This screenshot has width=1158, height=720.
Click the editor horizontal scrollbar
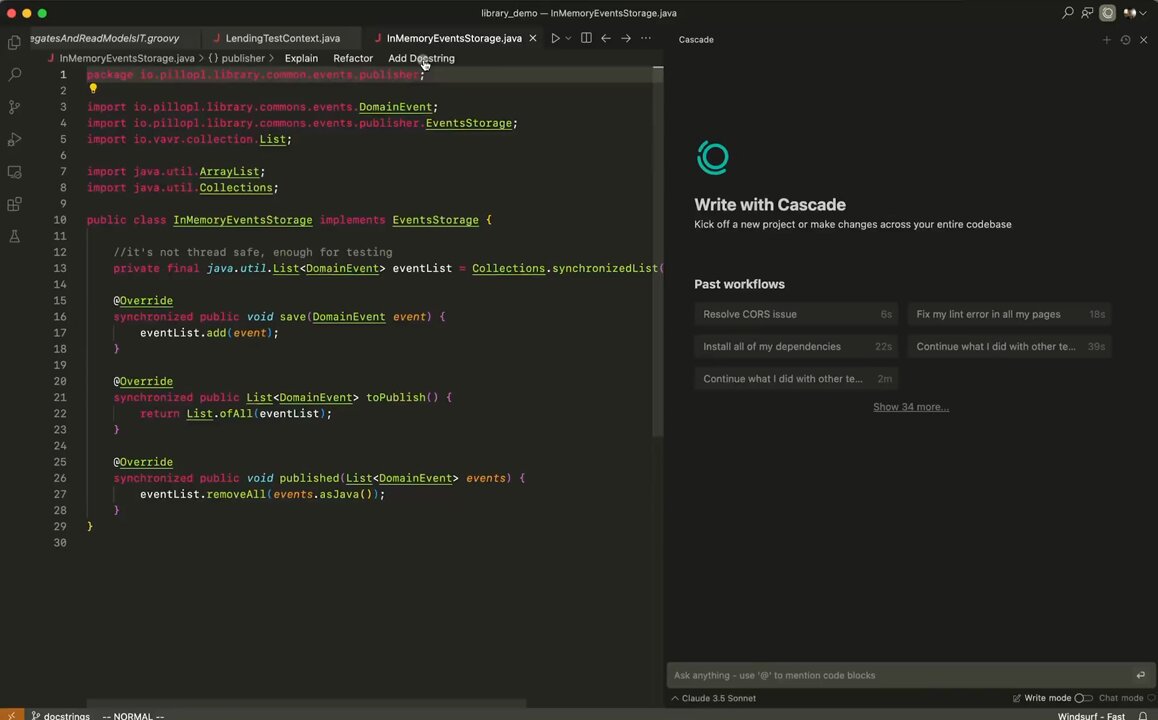[x=306, y=704]
